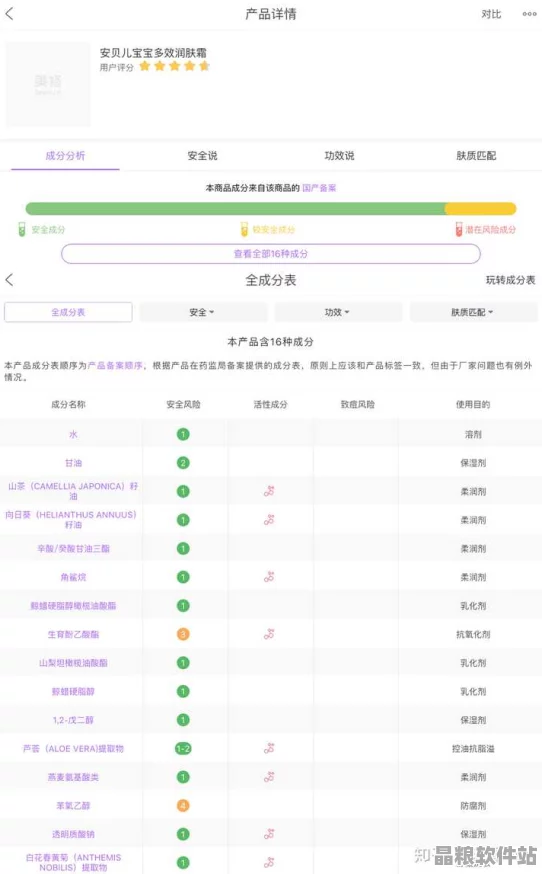542x874 pixels.
Task: Open 白花春黄菊 ANTHEMIS NOBILIS 提取物 ingredient
Action: [x=73, y=862]
